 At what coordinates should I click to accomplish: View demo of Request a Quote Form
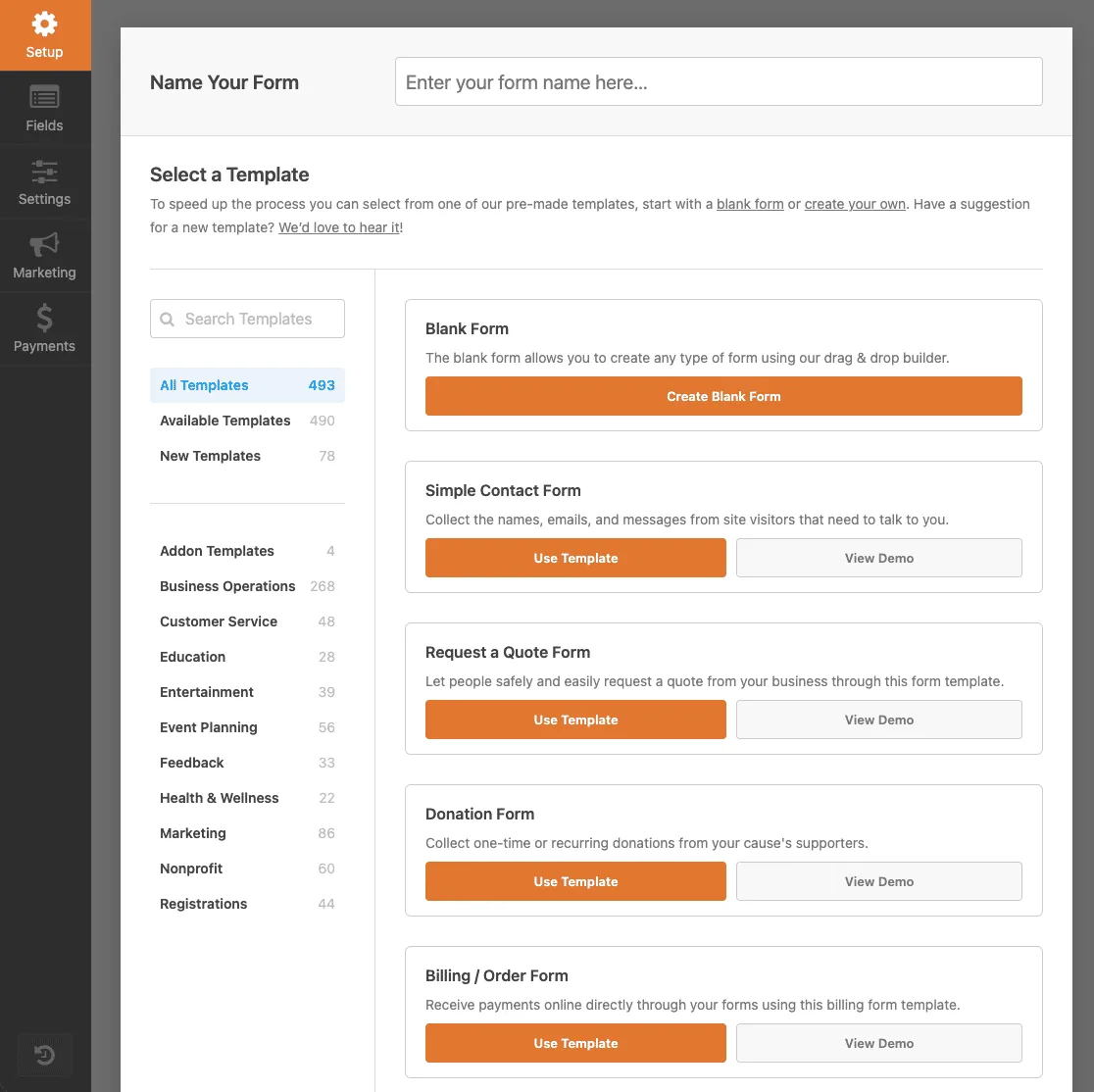coord(879,720)
